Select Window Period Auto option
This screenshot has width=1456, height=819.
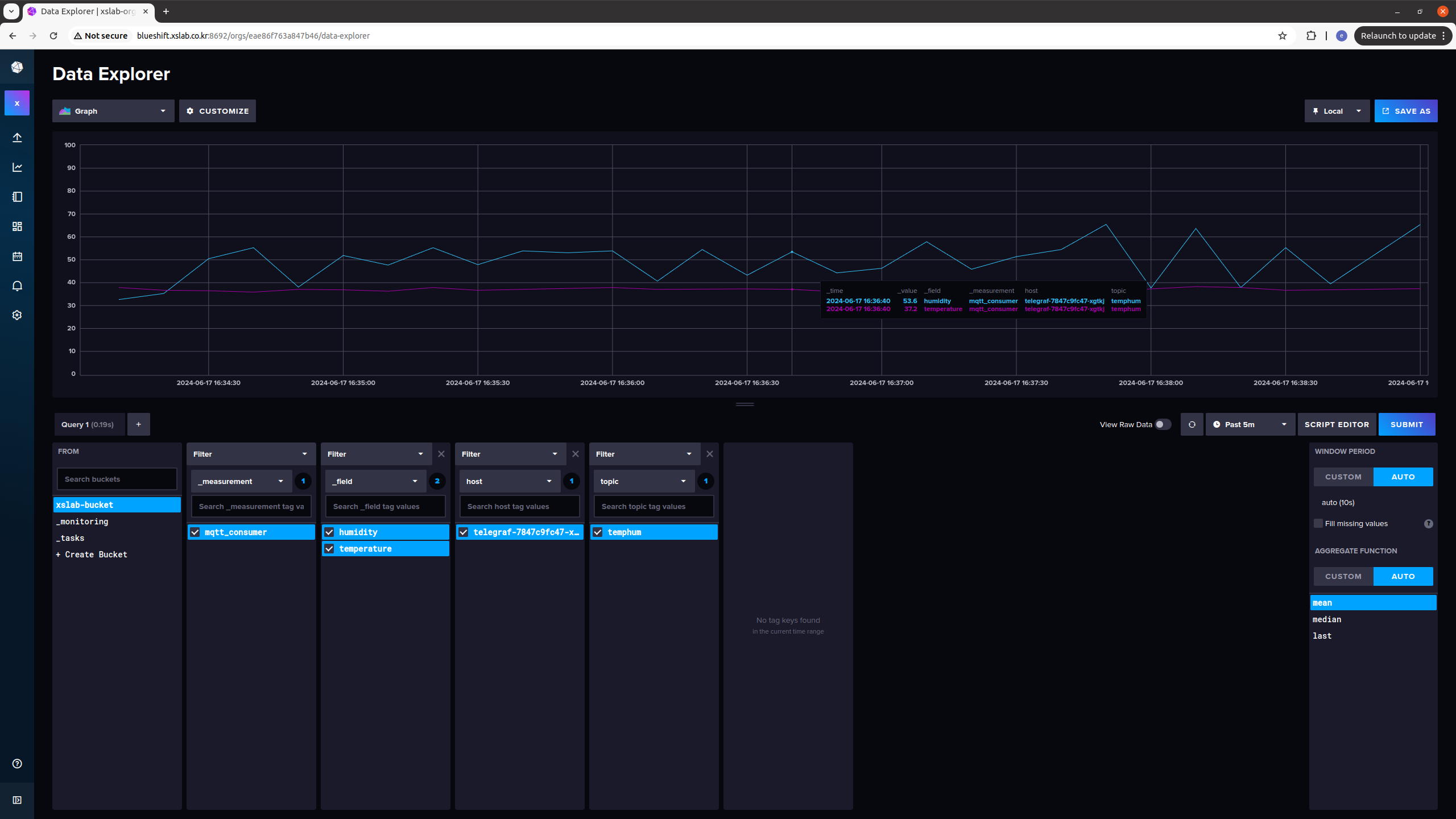tap(1403, 477)
